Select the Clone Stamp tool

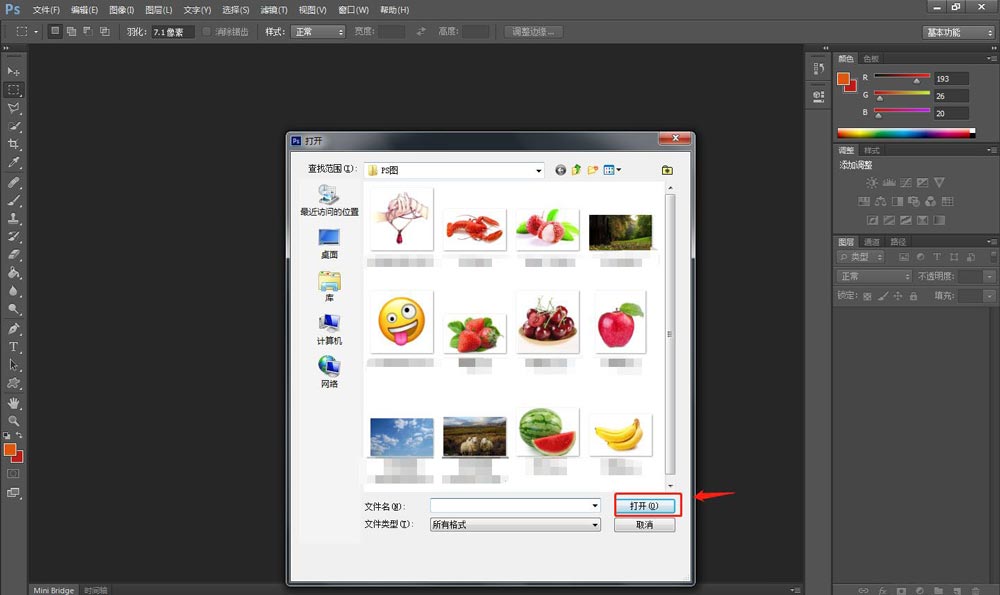(x=13, y=218)
